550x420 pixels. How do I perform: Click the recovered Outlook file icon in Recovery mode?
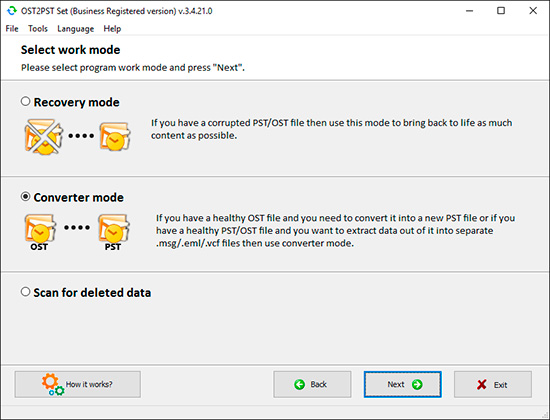tap(115, 136)
